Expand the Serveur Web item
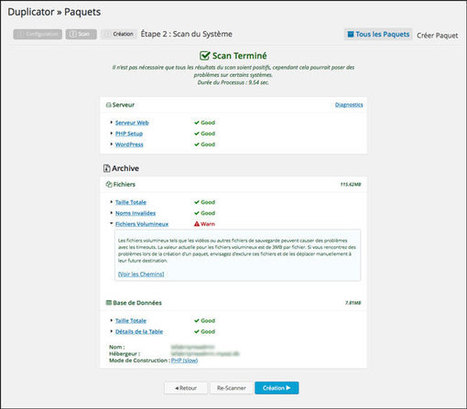Viewport: 467px width, 409px height. pyautogui.click(x=132, y=123)
